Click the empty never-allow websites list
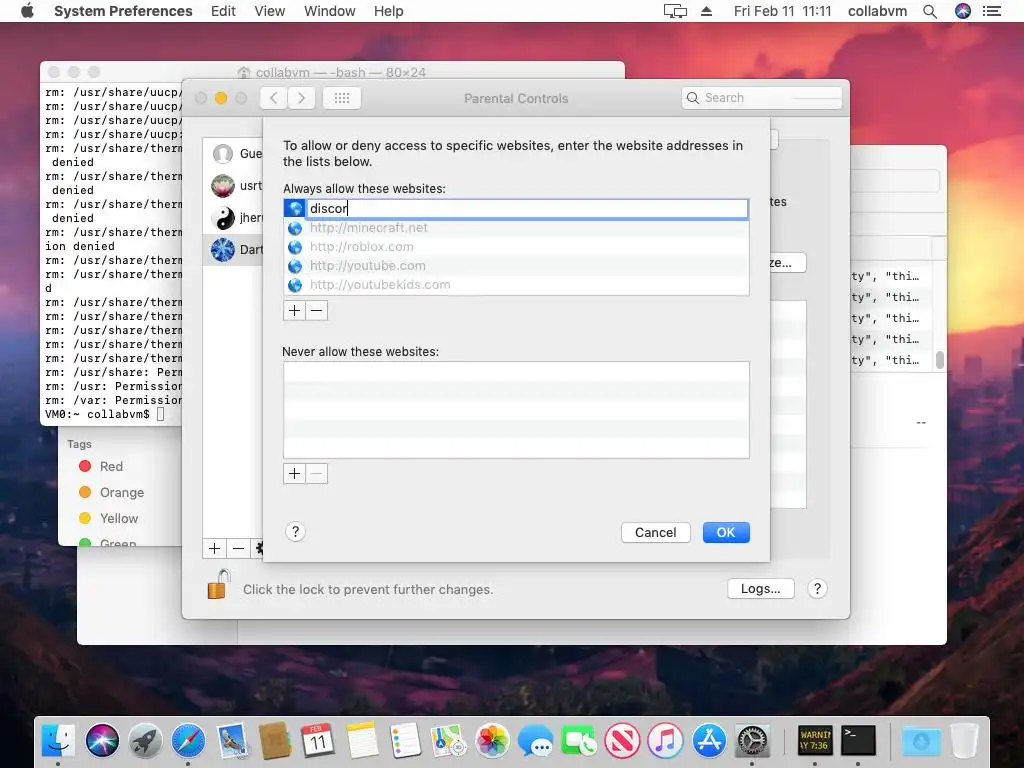 [516, 410]
